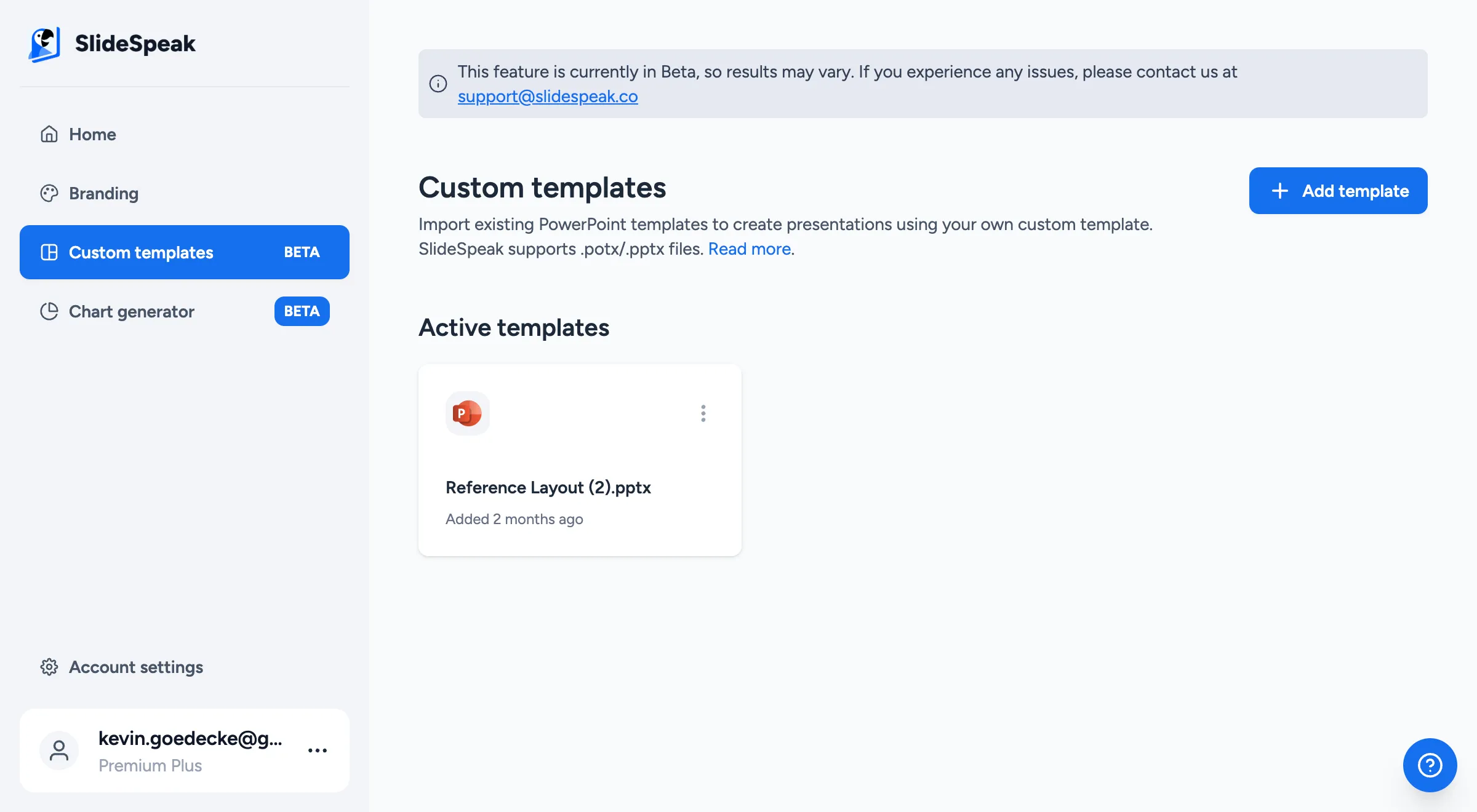Click the home icon in the sidebar

[49, 134]
